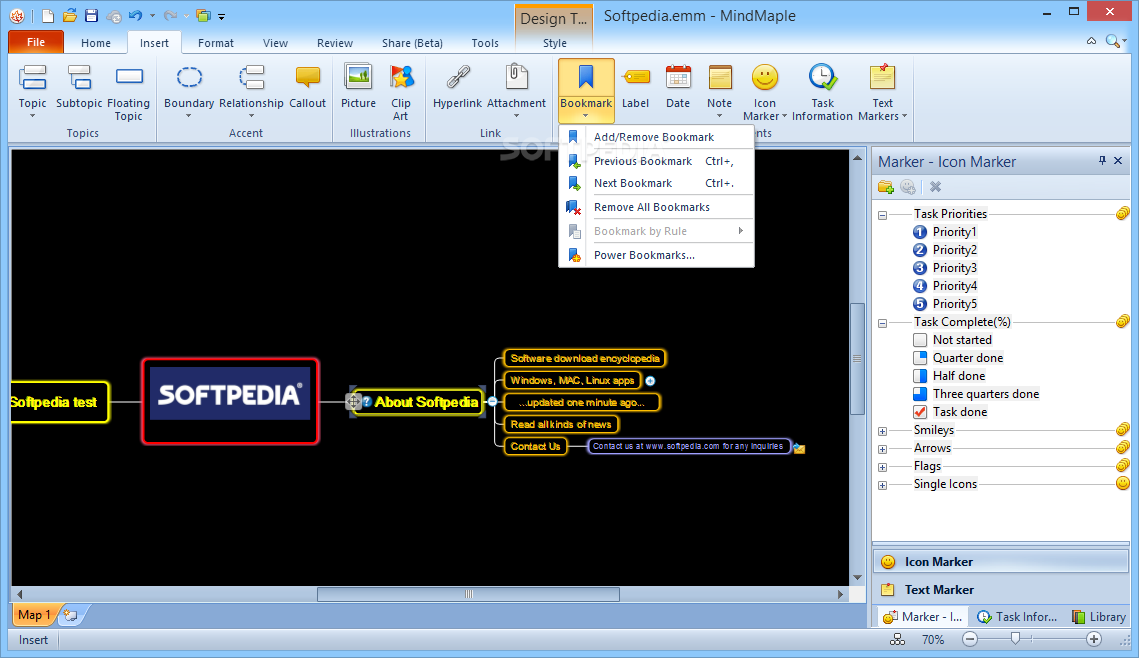Switch to Library panel tab
This screenshot has height=658, width=1139.
coord(1099,617)
